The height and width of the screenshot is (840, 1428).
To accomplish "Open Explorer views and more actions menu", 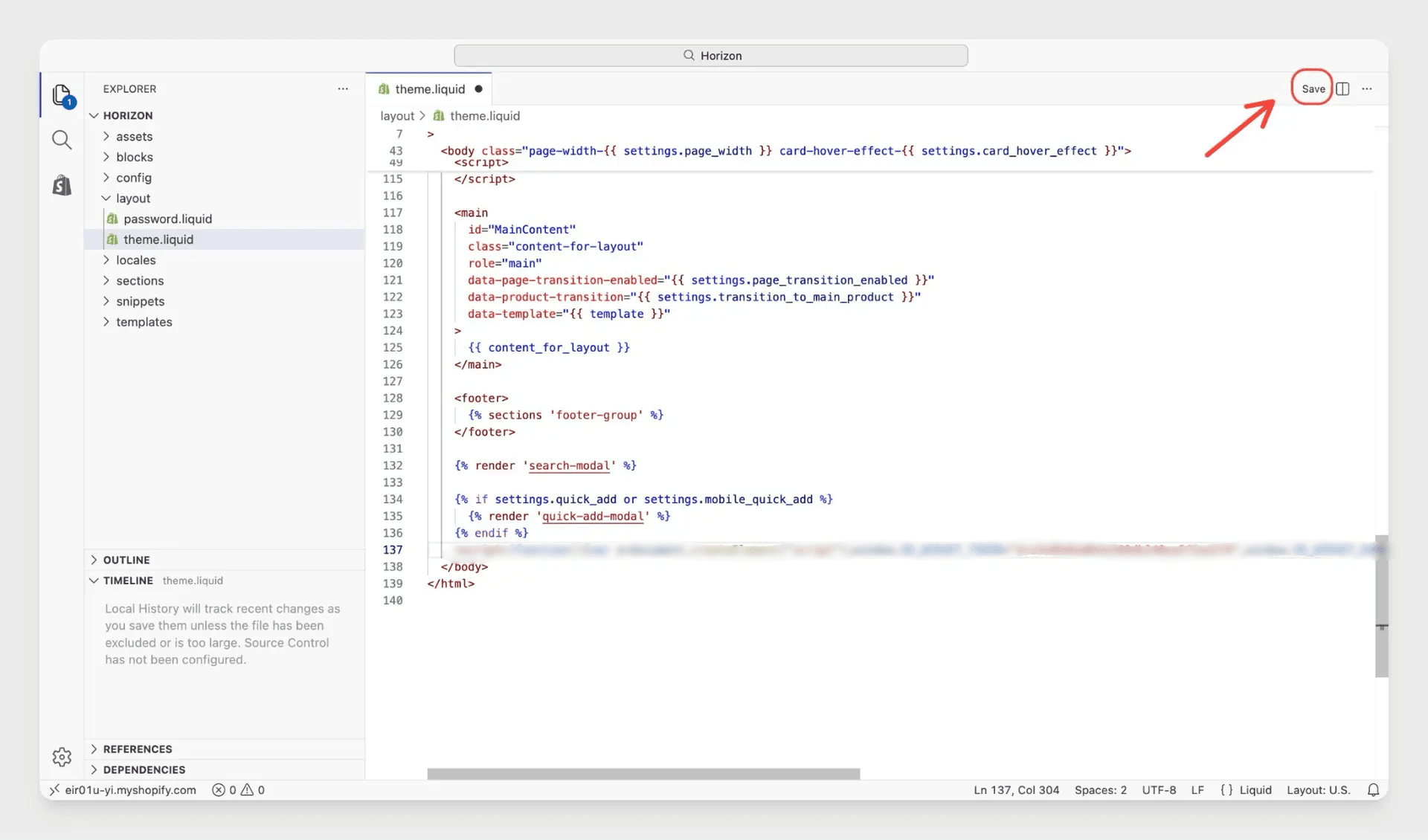I will pos(343,88).
